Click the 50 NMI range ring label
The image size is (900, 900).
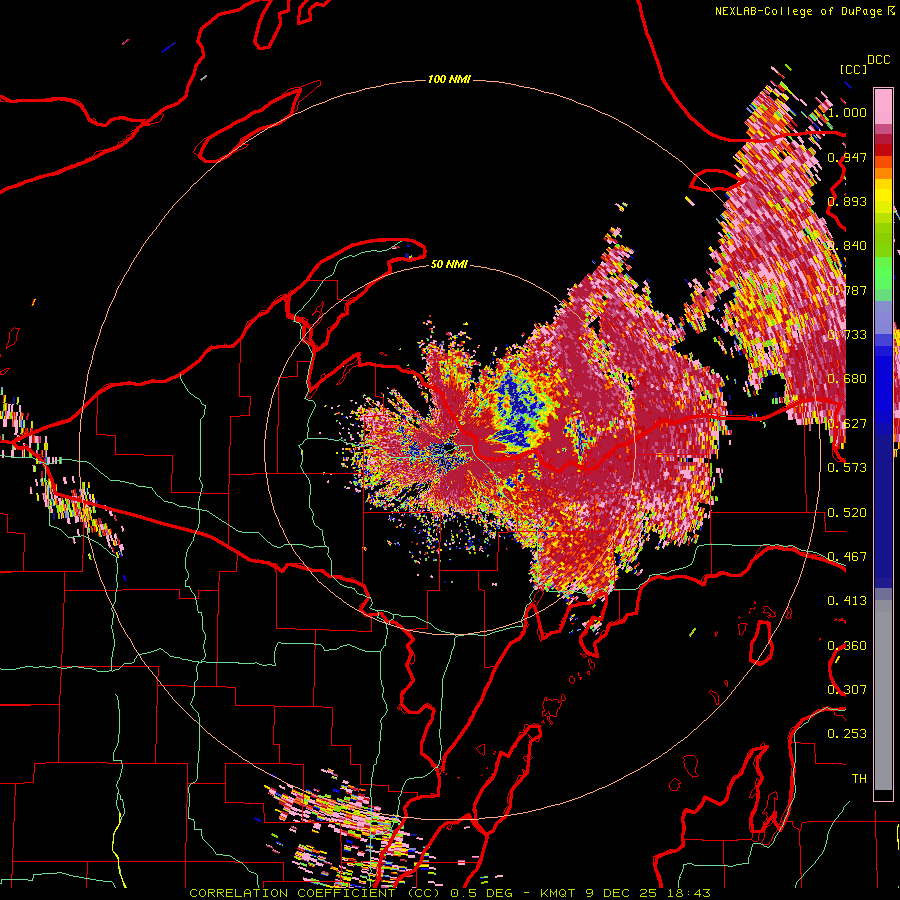pyautogui.click(x=449, y=264)
